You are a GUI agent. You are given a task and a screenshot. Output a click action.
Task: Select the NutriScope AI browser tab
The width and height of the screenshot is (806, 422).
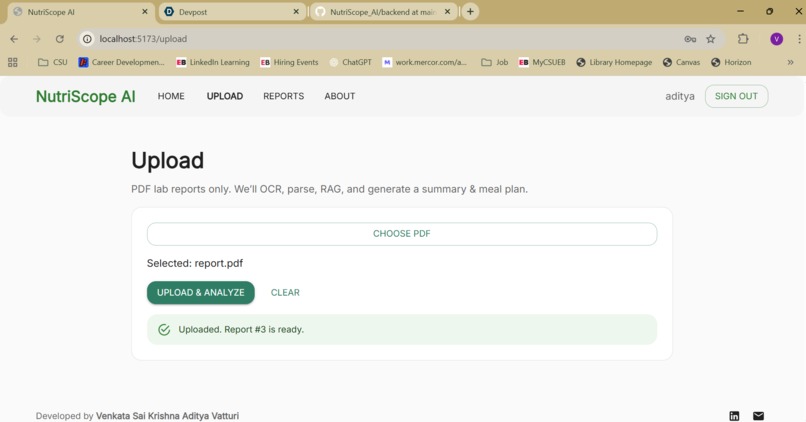point(80,12)
